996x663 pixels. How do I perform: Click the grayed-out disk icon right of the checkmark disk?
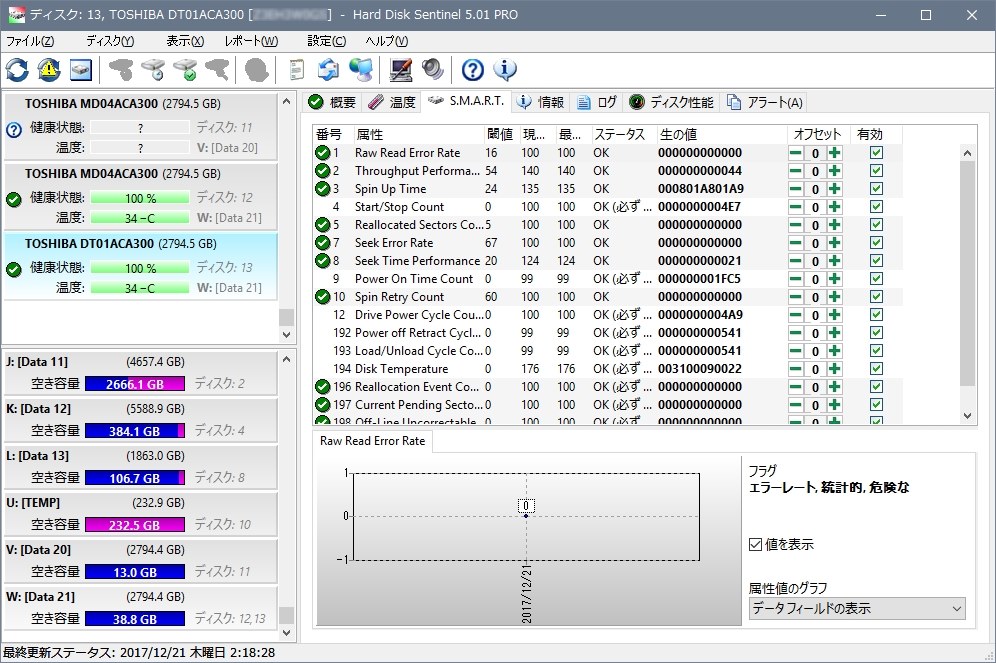coord(217,70)
